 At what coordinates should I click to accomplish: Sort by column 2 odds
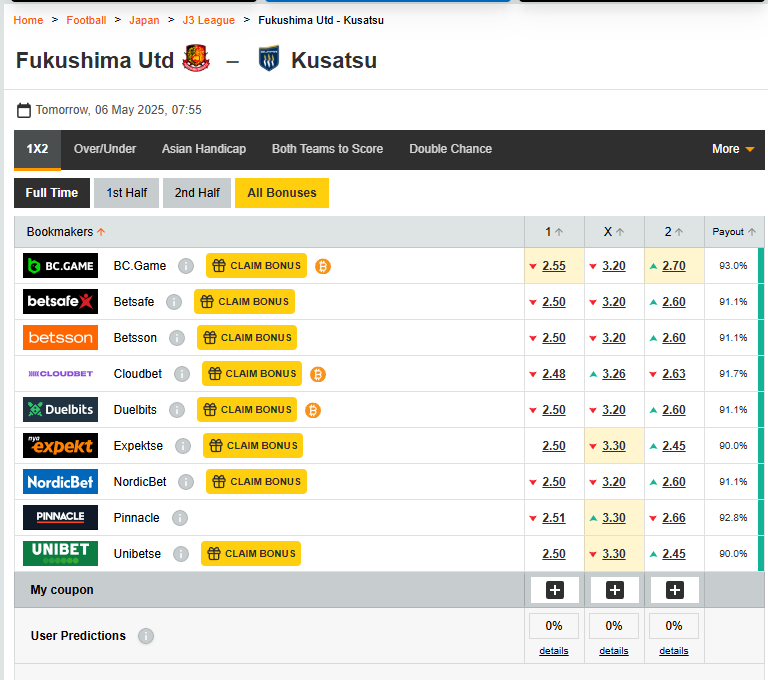tap(673, 232)
